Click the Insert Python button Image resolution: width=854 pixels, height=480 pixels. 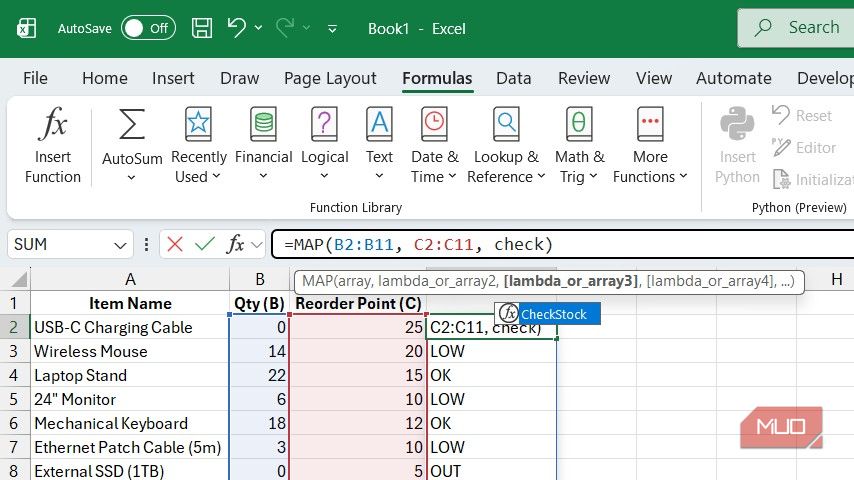737,145
